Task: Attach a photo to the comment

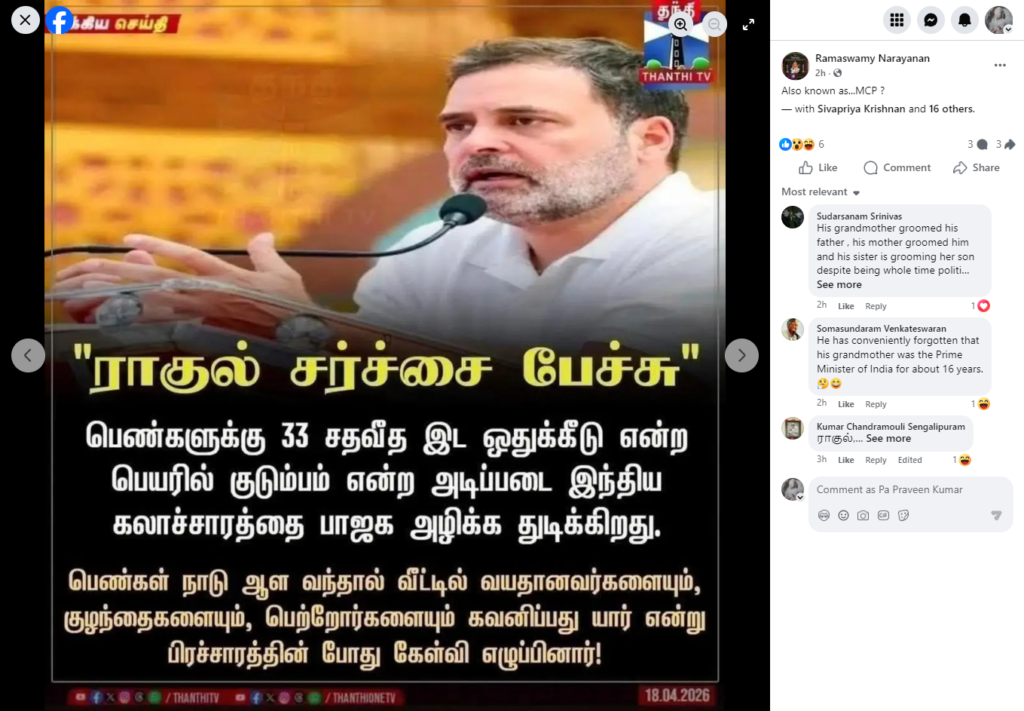Action: [x=863, y=515]
